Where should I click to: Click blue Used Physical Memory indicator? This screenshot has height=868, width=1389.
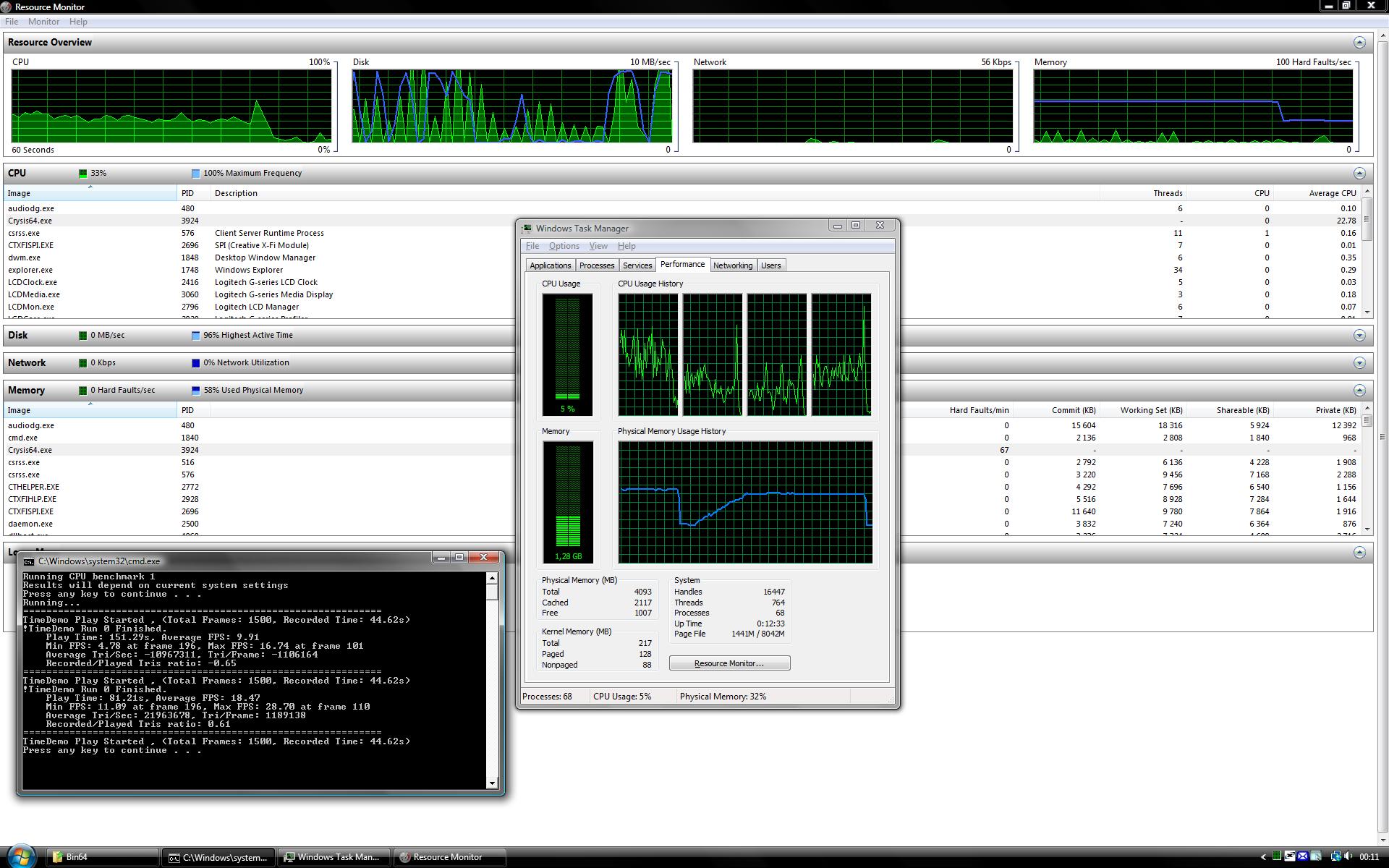click(x=195, y=391)
